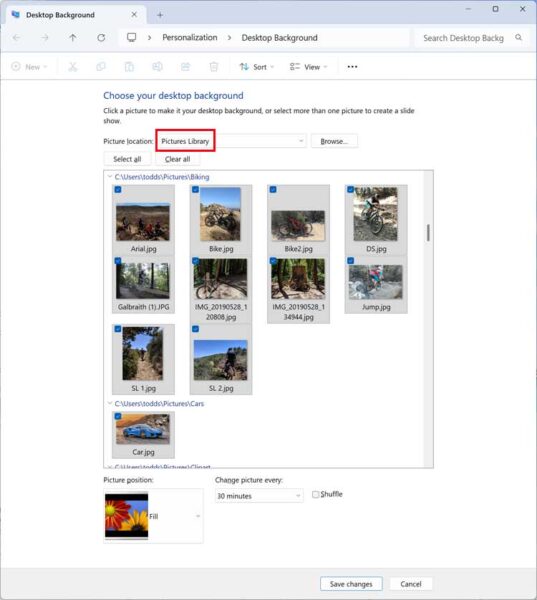
Task: Select the Bike2.jpg thumbnail image
Action: coord(298,226)
